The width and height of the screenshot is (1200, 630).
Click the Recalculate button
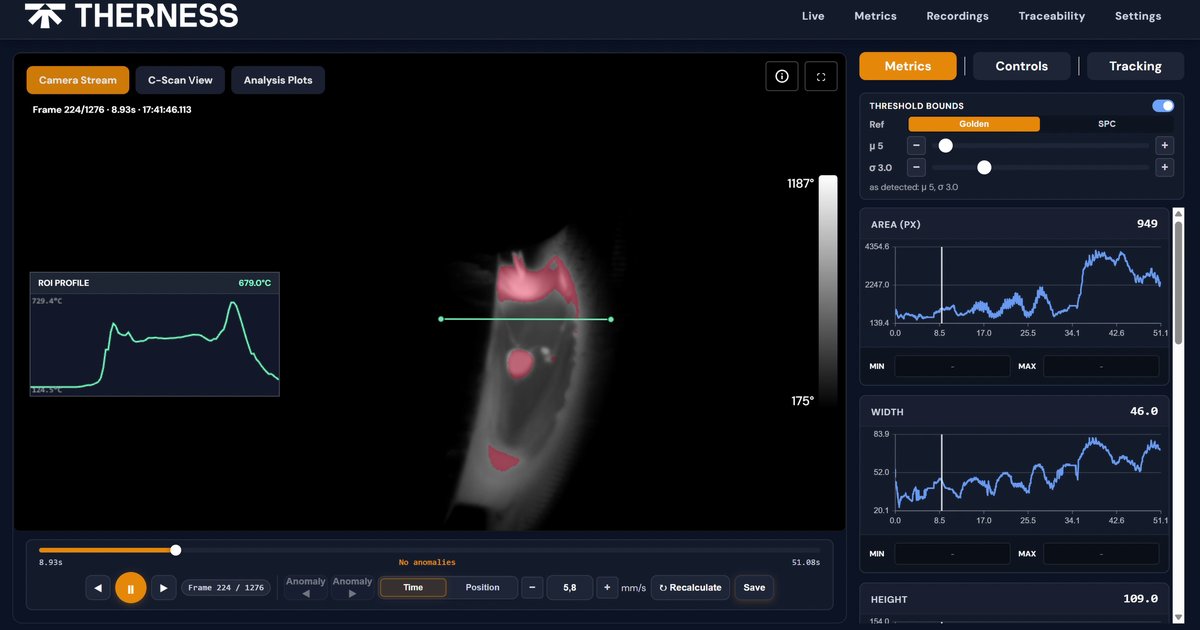point(690,588)
